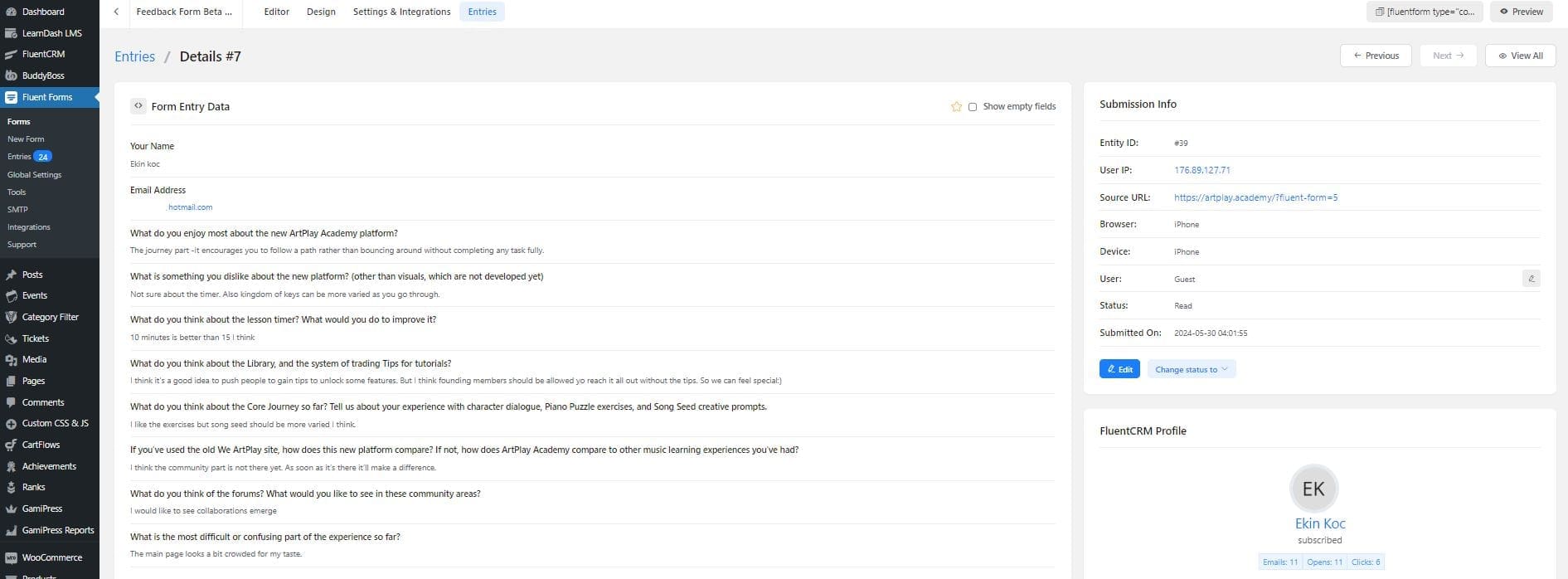Click the View All button
The height and width of the screenshot is (579, 1568).
point(1520,56)
